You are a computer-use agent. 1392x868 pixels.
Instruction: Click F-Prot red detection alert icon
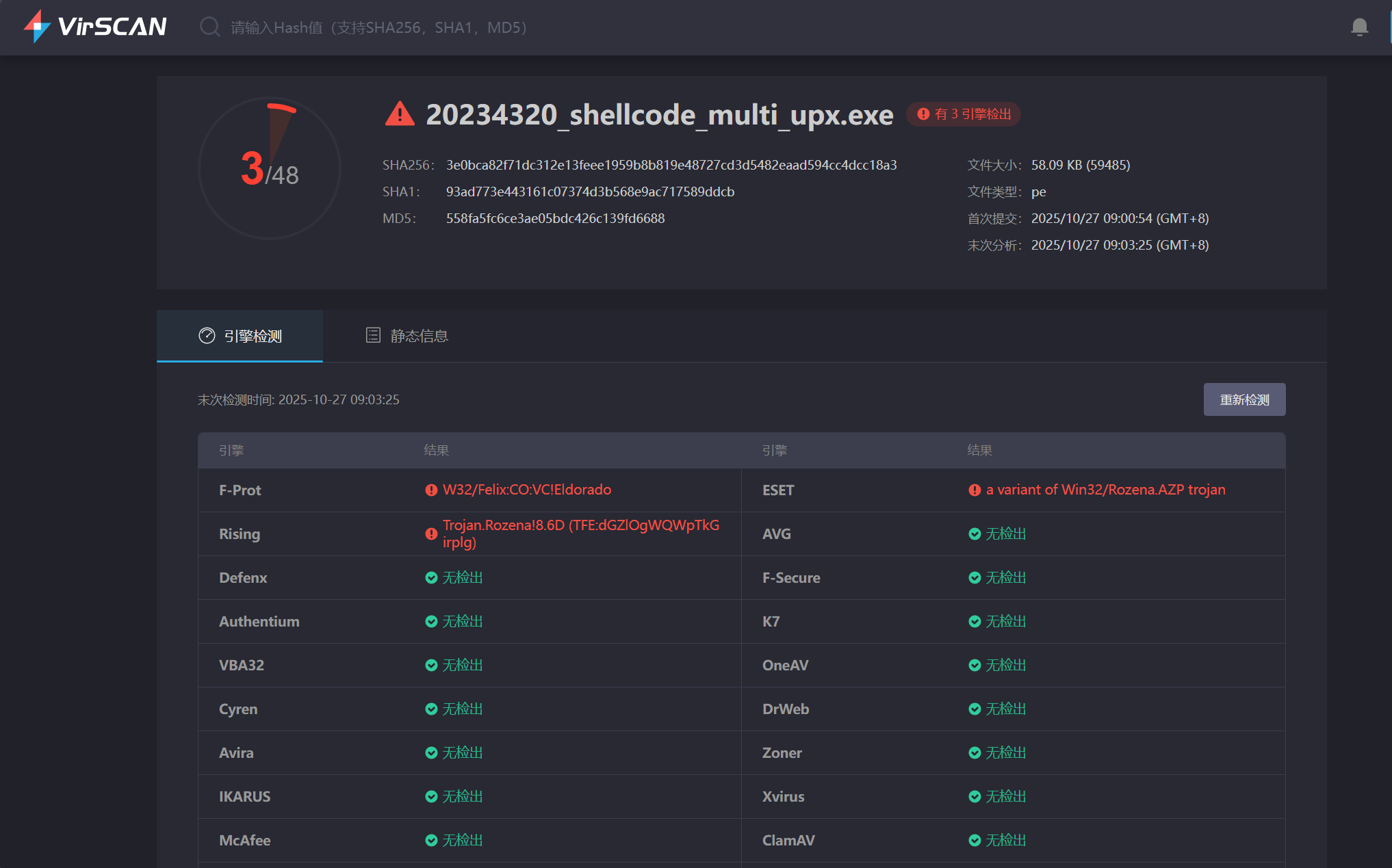click(431, 490)
